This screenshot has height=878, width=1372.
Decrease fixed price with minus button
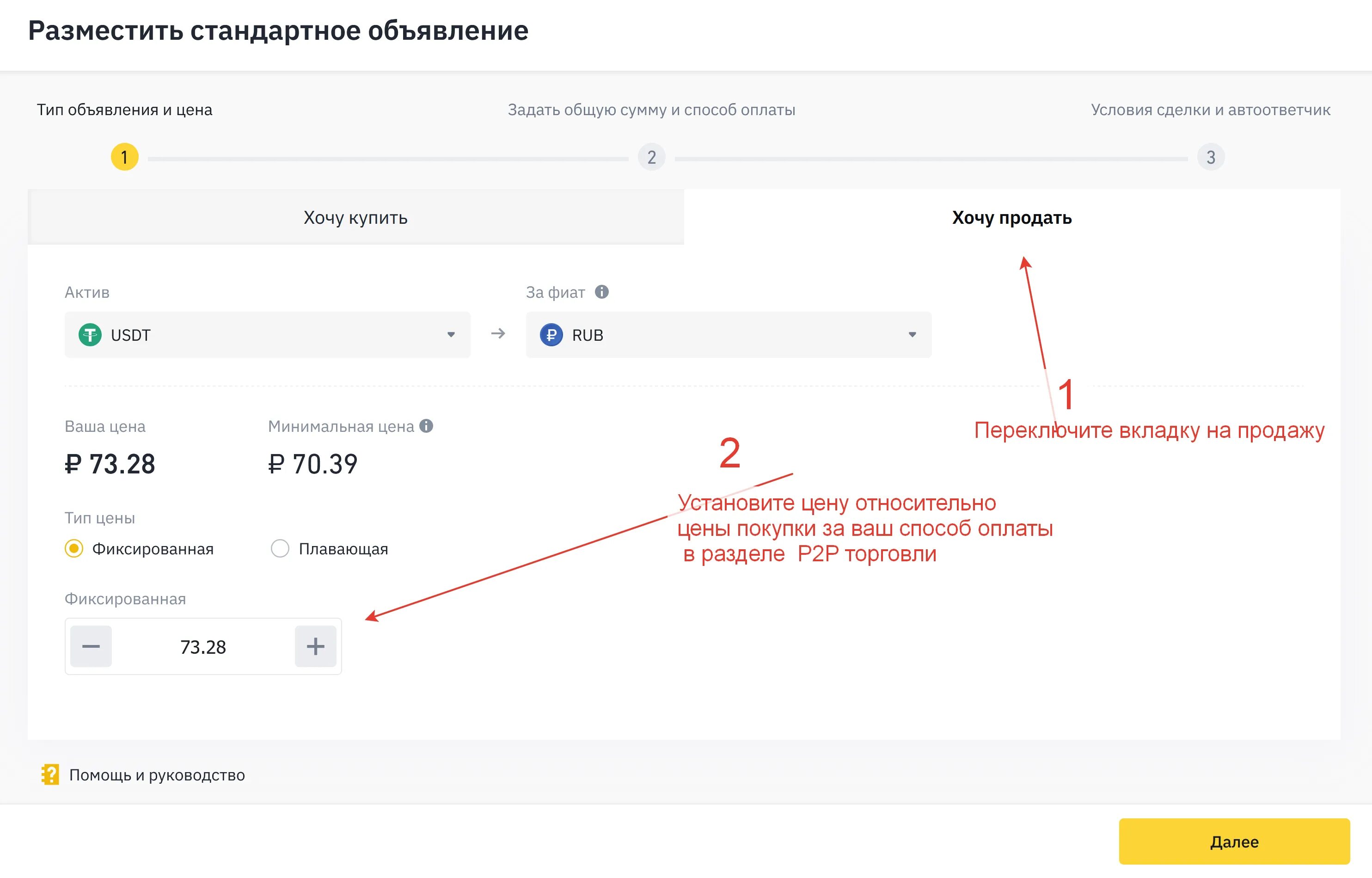91,646
